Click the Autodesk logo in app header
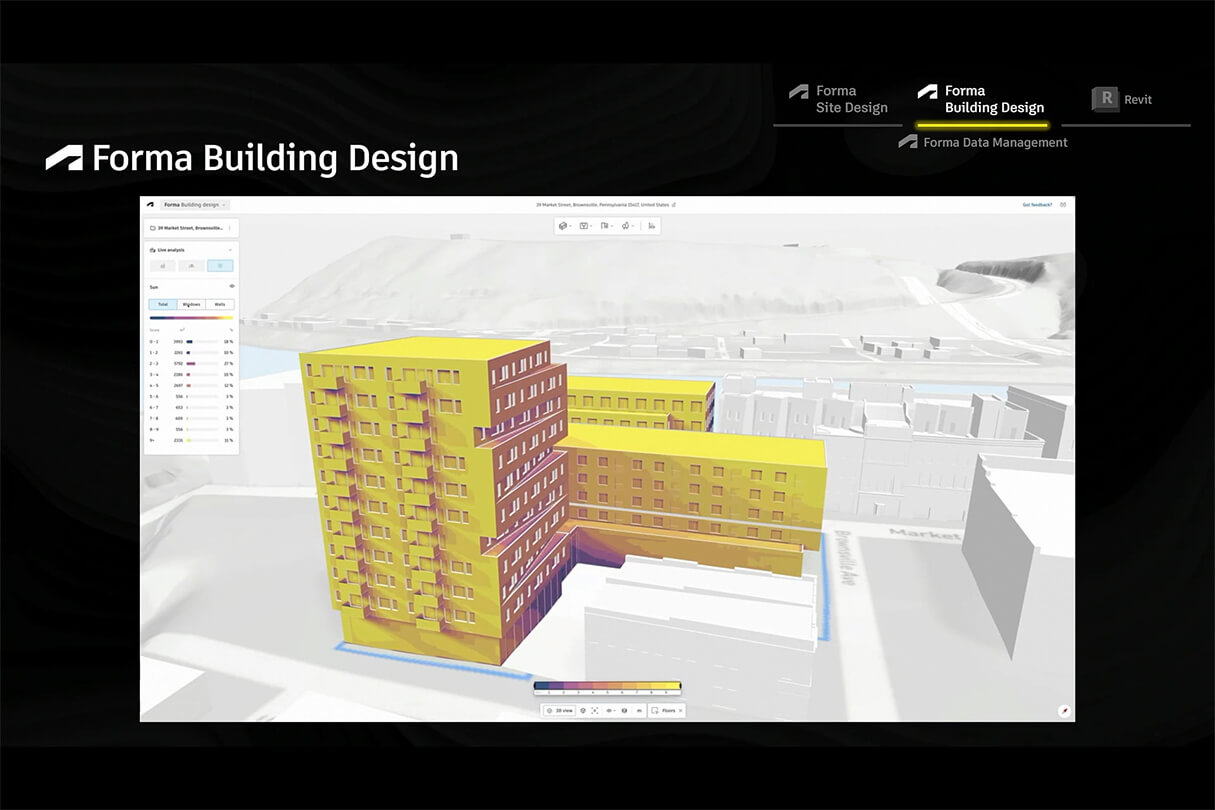Image resolution: width=1215 pixels, height=810 pixels. 150,205
